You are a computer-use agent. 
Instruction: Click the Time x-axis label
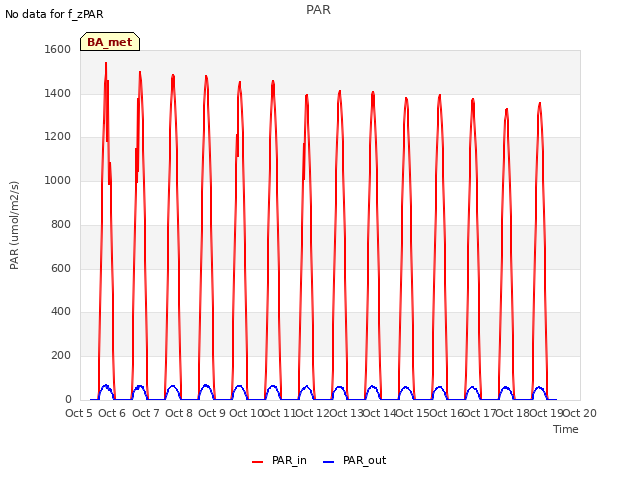point(566,429)
